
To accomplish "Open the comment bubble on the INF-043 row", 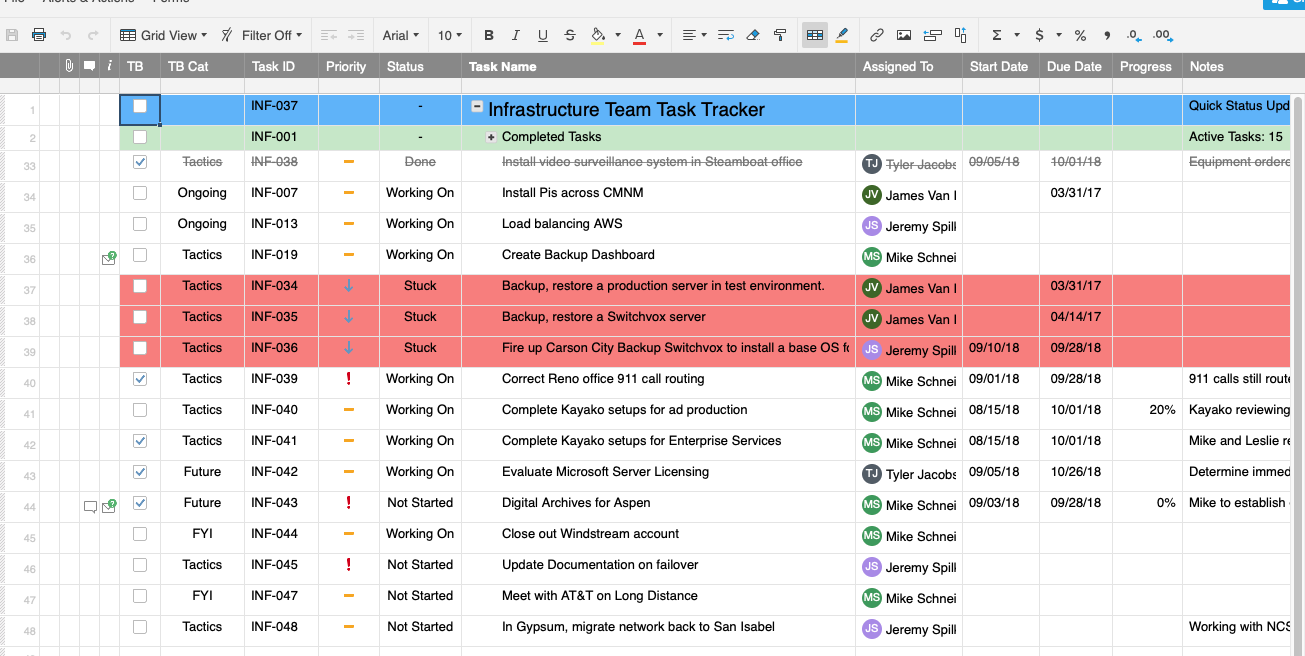I will 90,506.
